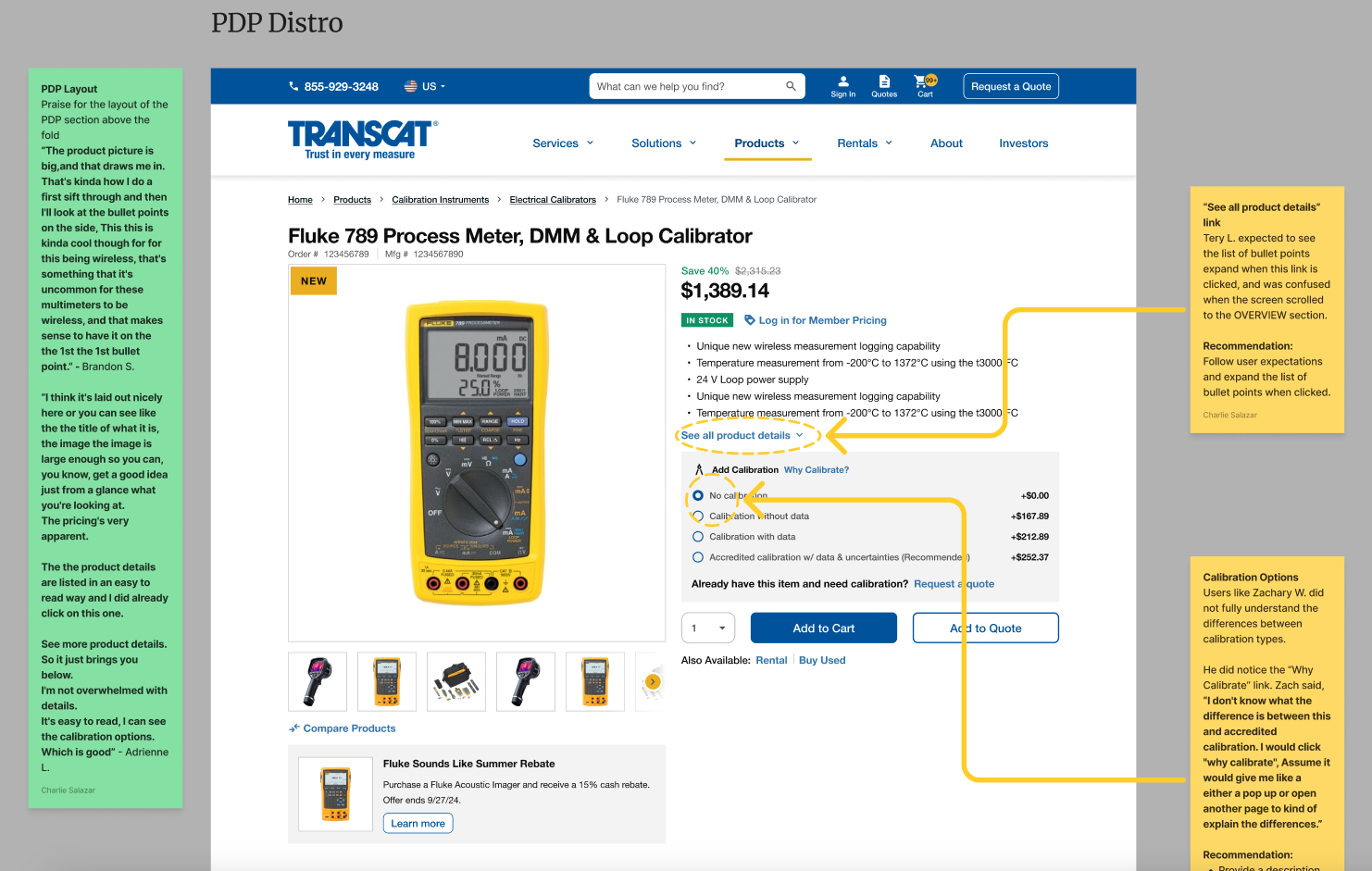Click the next-thumbnail arrow in the gallery
1372x871 pixels.
(653, 681)
